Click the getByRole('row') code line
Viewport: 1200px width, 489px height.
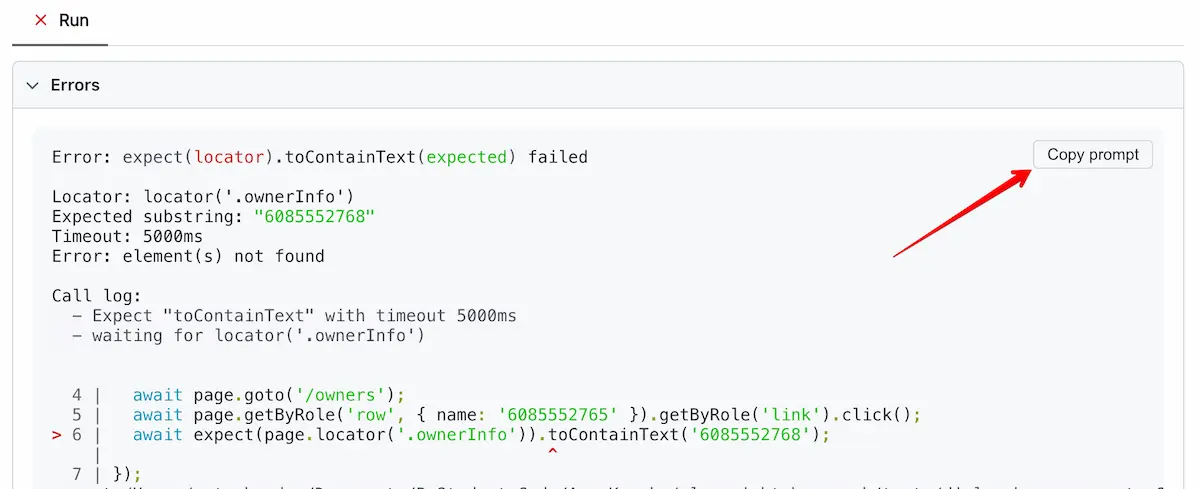point(525,415)
